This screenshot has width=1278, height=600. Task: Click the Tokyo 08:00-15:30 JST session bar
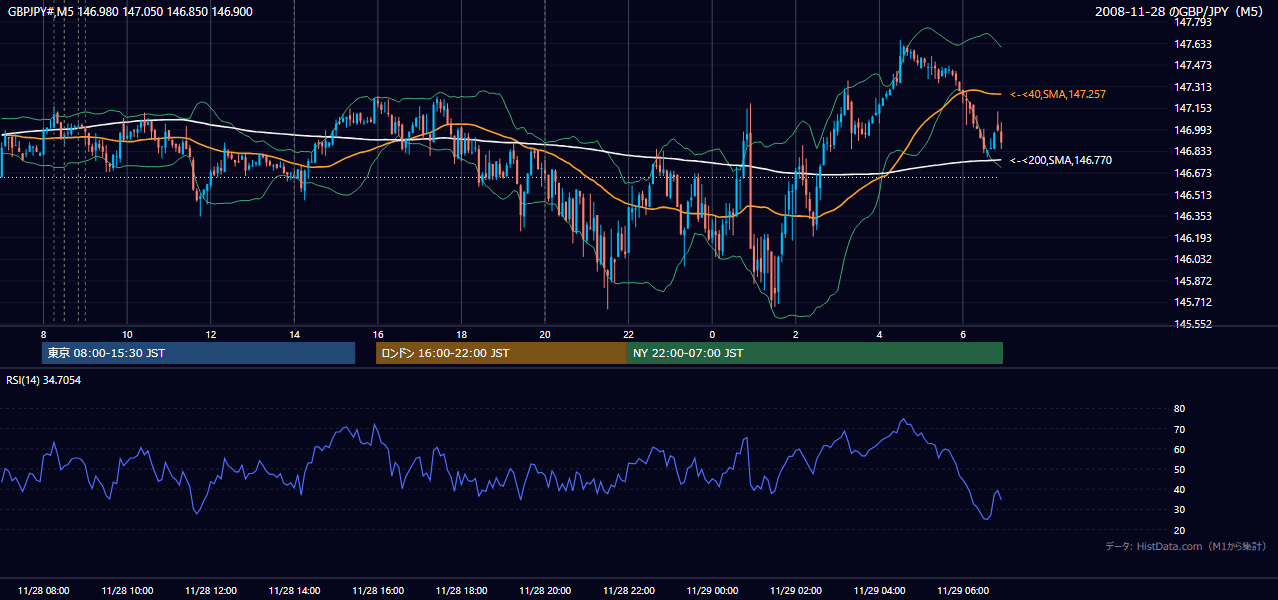(x=198, y=353)
